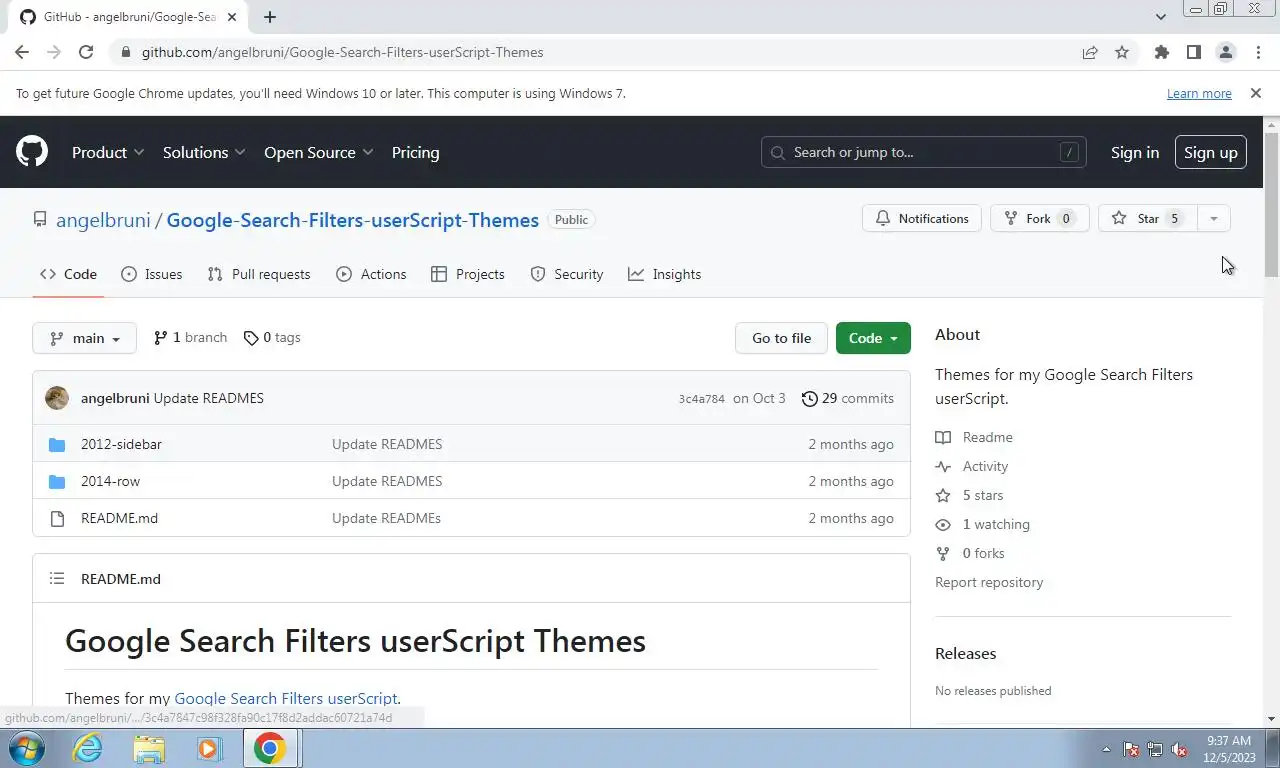
Task: View the 5 stars list
Action: pos(969,495)
